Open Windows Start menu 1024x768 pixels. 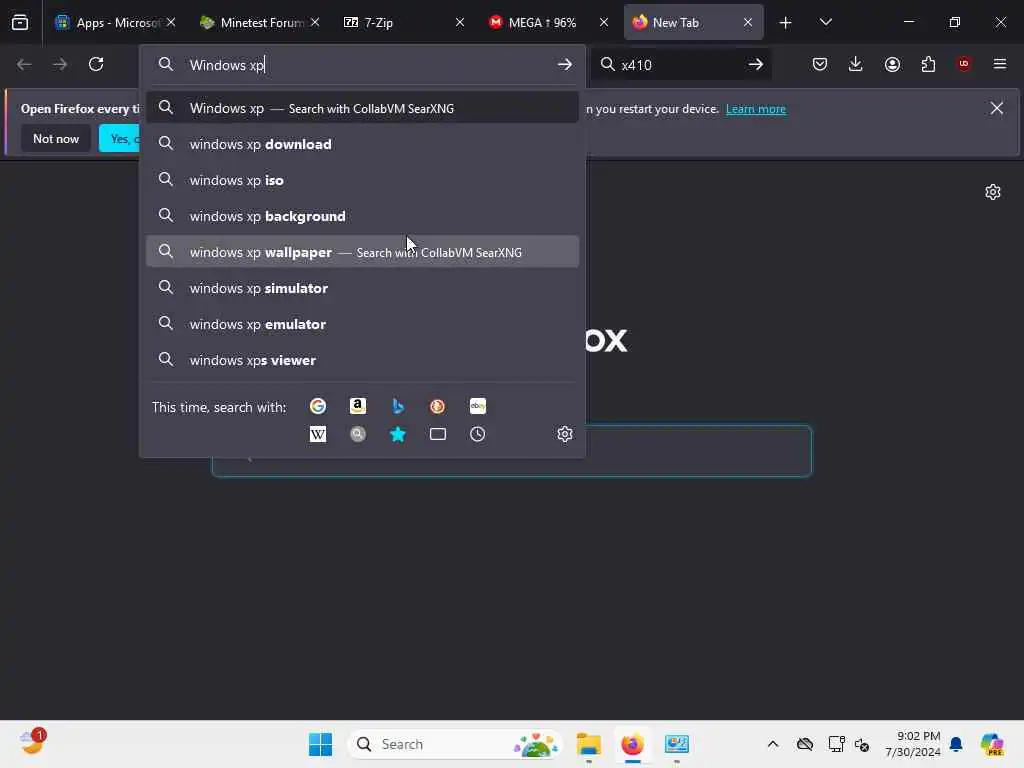(x=320, y=744)
